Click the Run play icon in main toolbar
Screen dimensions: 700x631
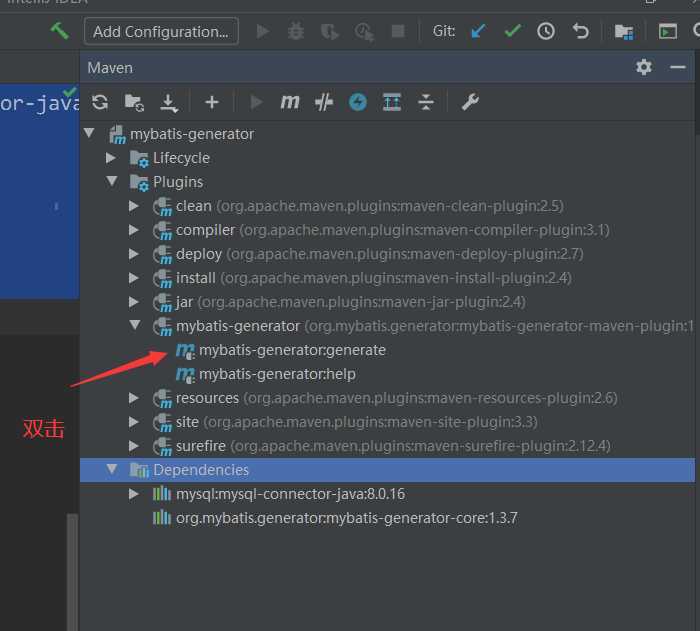[x=262, y=31]
